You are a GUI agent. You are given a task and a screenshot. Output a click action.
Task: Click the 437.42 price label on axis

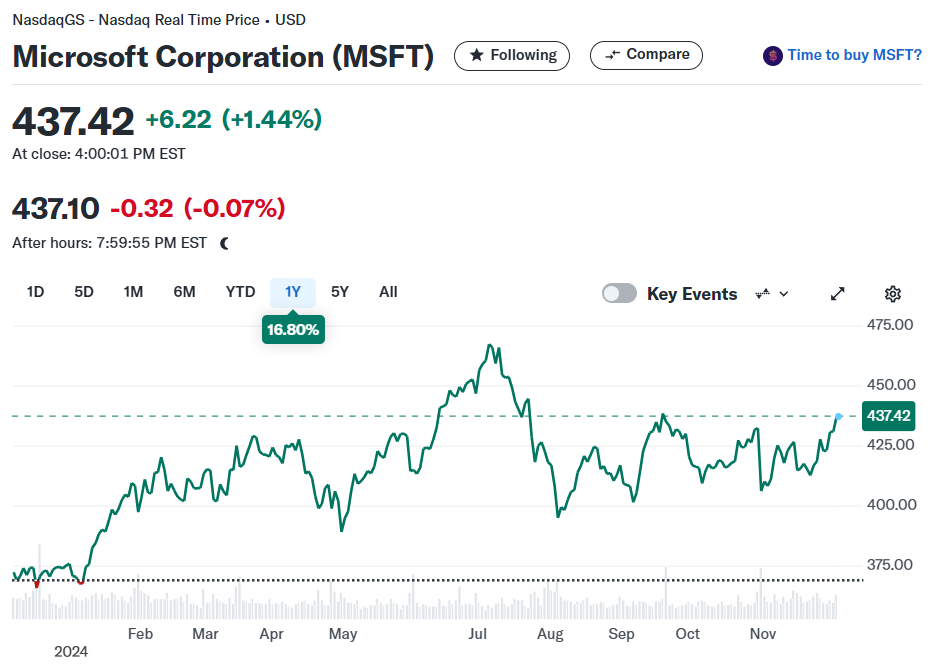pyautogui.click(x=888, y=416)
